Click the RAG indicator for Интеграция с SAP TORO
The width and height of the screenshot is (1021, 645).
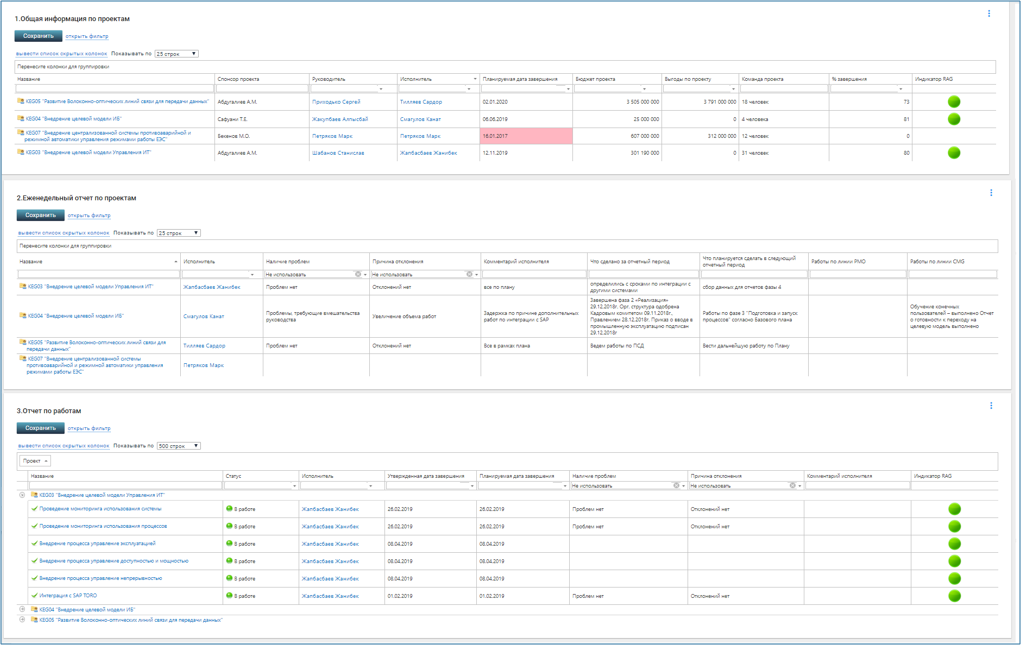(x=955, y=596)
